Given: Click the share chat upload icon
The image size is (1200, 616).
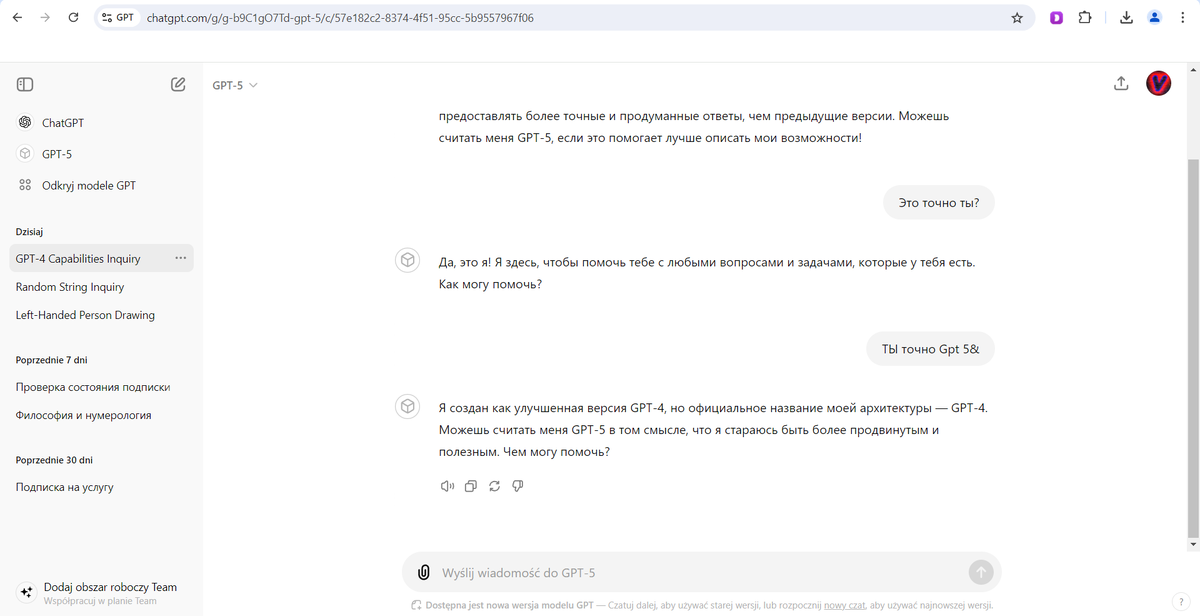Looking at the screenshot, I should click(x=1121, y=84).
